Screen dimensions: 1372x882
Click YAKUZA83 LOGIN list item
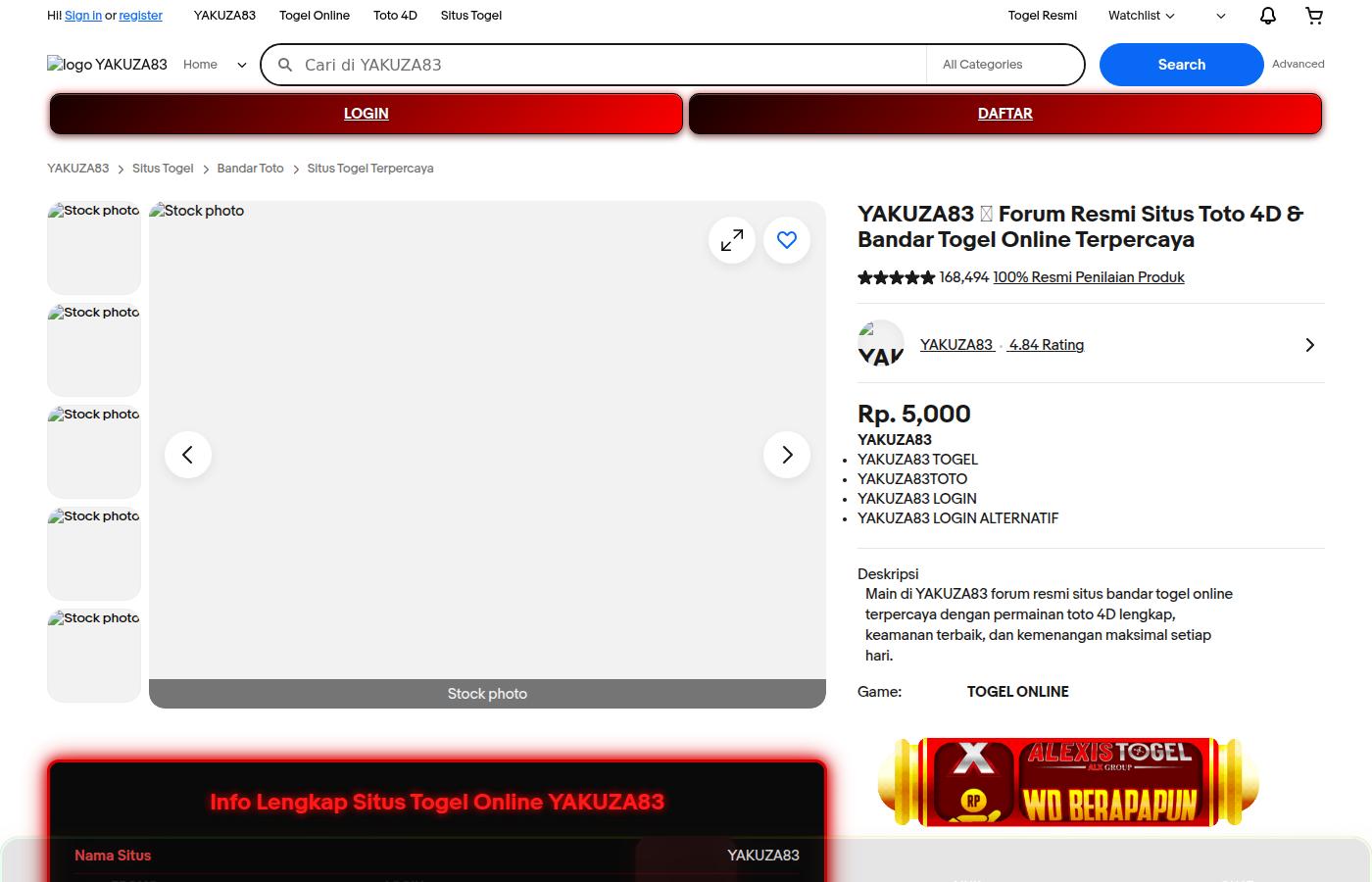pos(917,499)
